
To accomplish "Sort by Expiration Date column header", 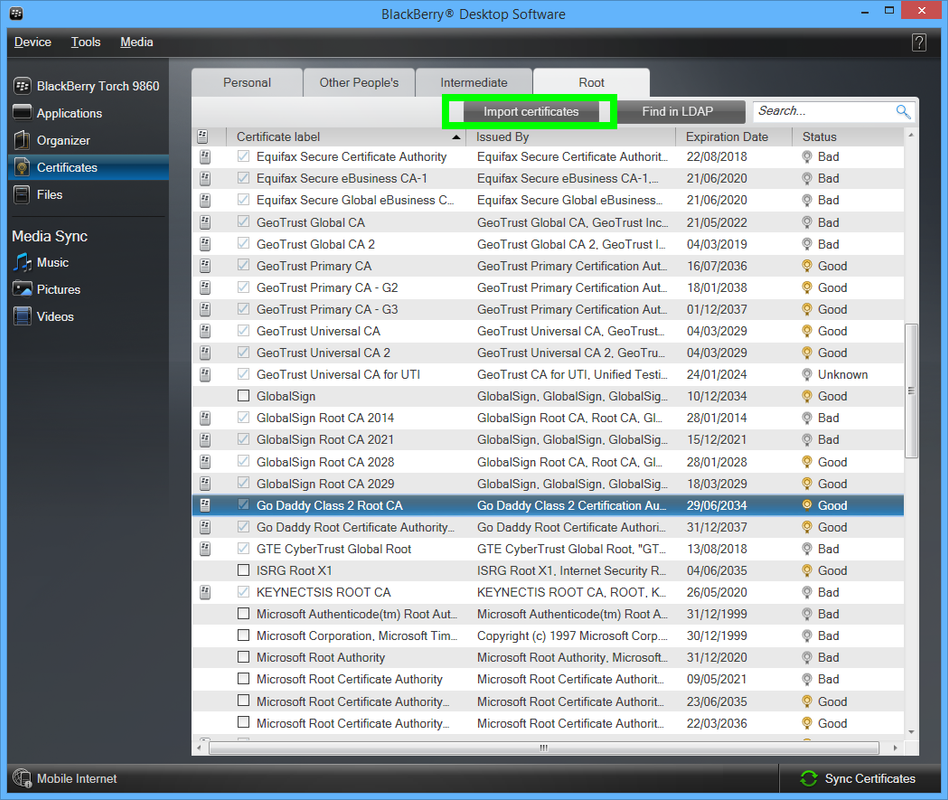I will (x=733, y=137).
